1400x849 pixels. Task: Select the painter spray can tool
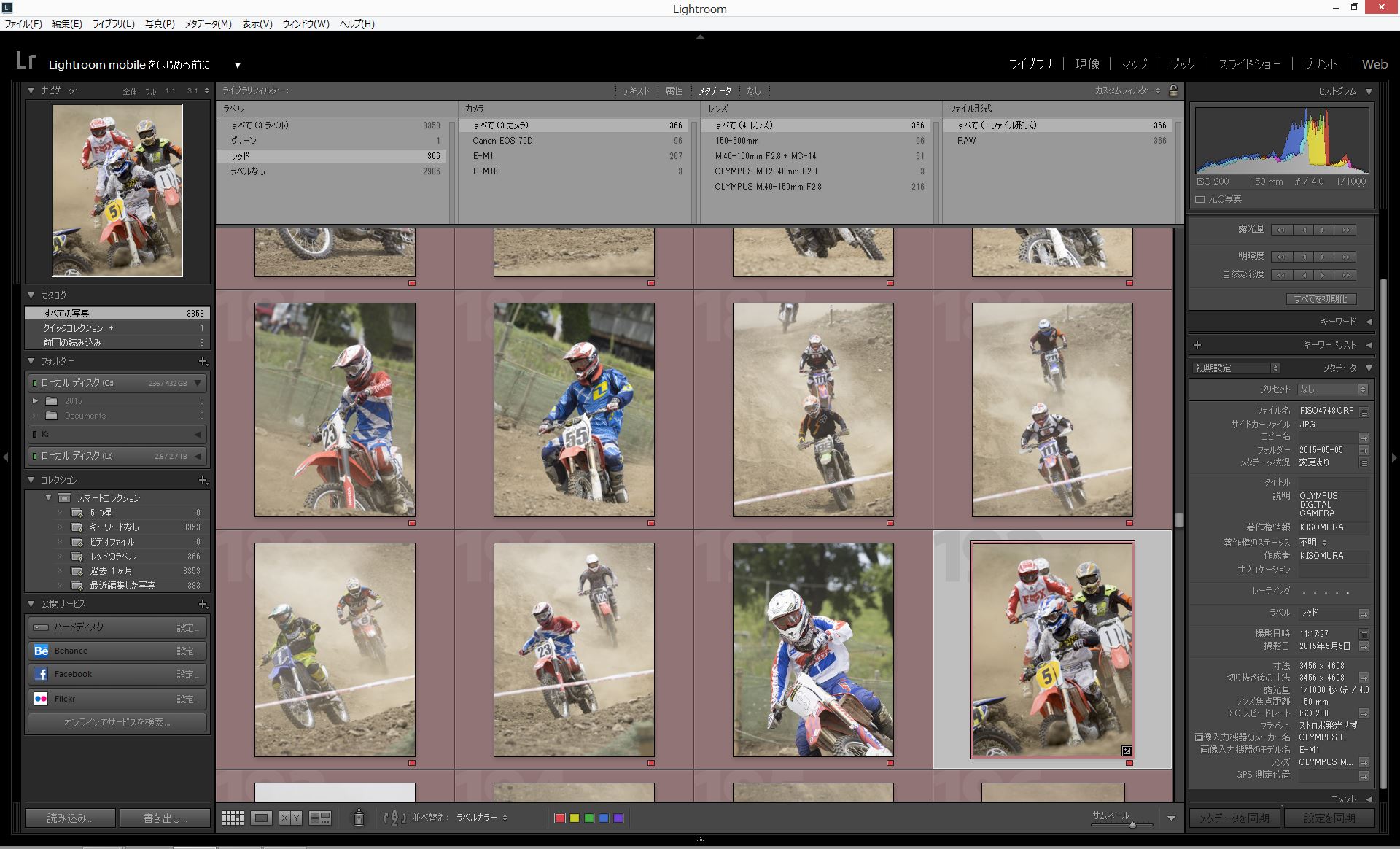point(359,818)
